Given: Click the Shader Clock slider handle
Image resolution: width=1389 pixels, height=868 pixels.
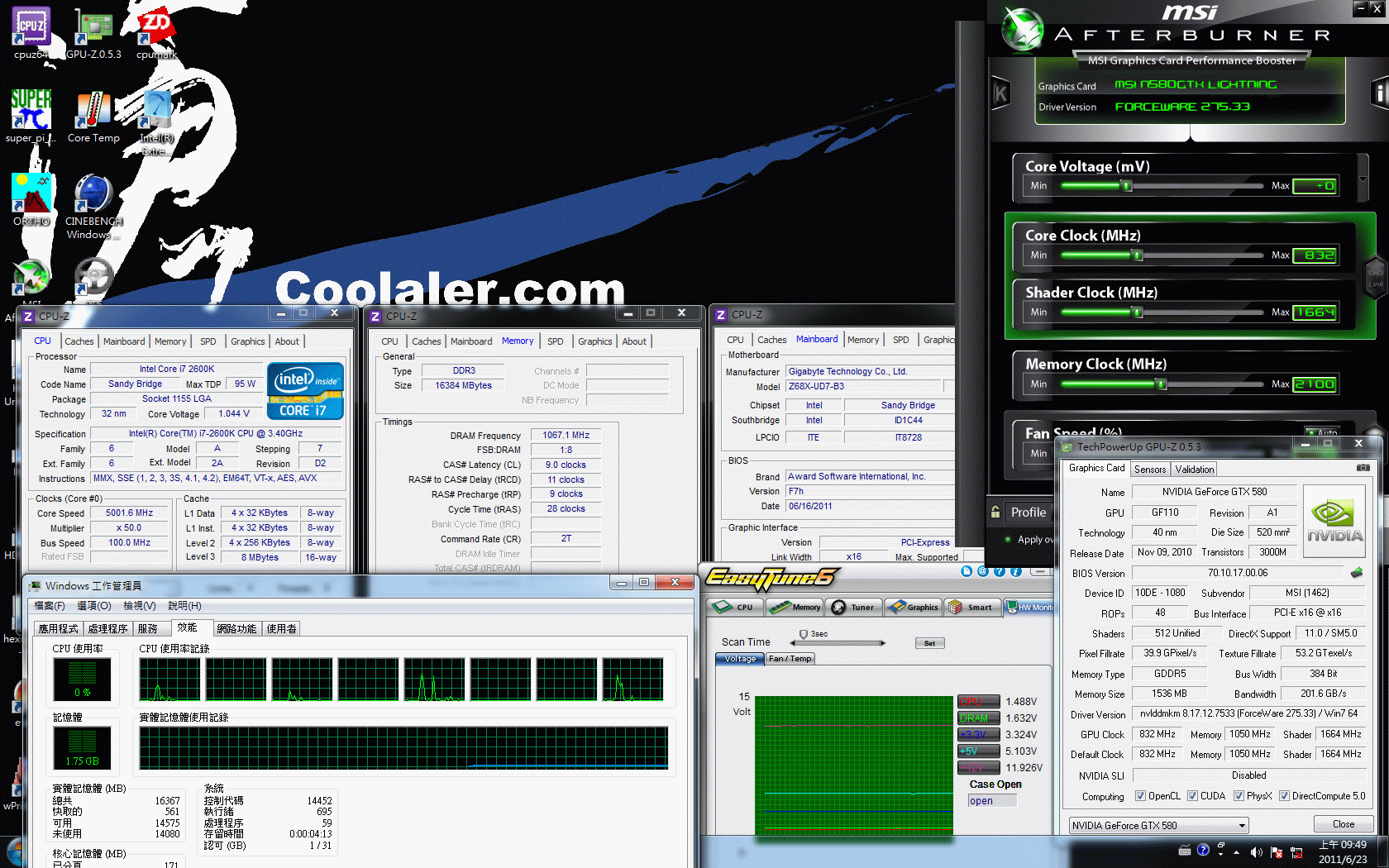Looking at the screenshot, I should (1138, 312).
